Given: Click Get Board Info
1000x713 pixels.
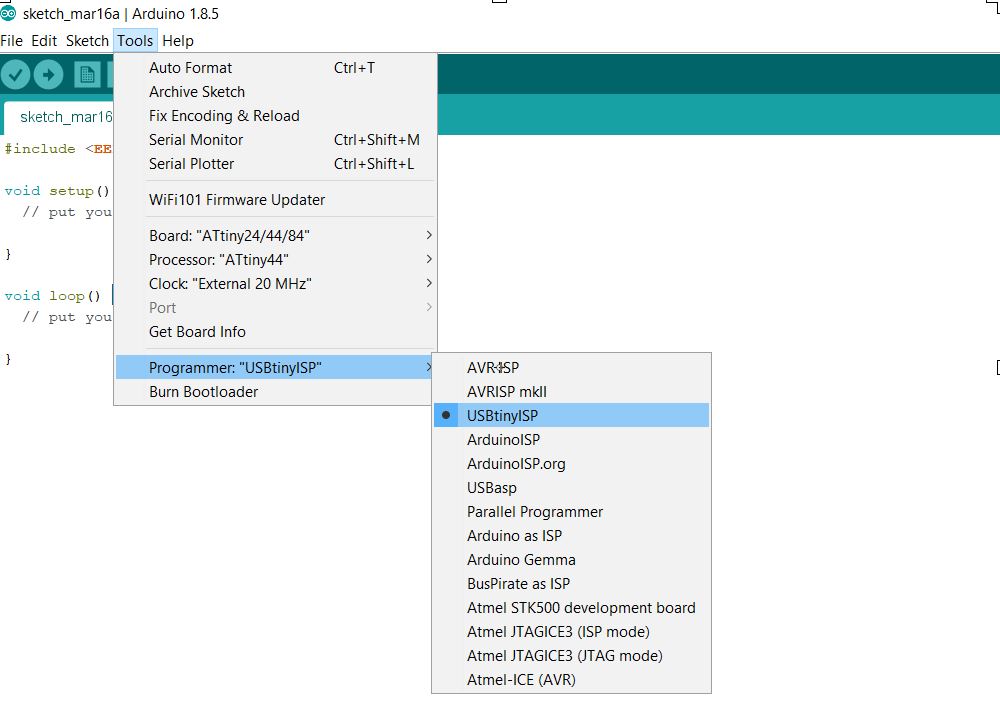Looking at the screenshot, I should [x=276, y=332].
